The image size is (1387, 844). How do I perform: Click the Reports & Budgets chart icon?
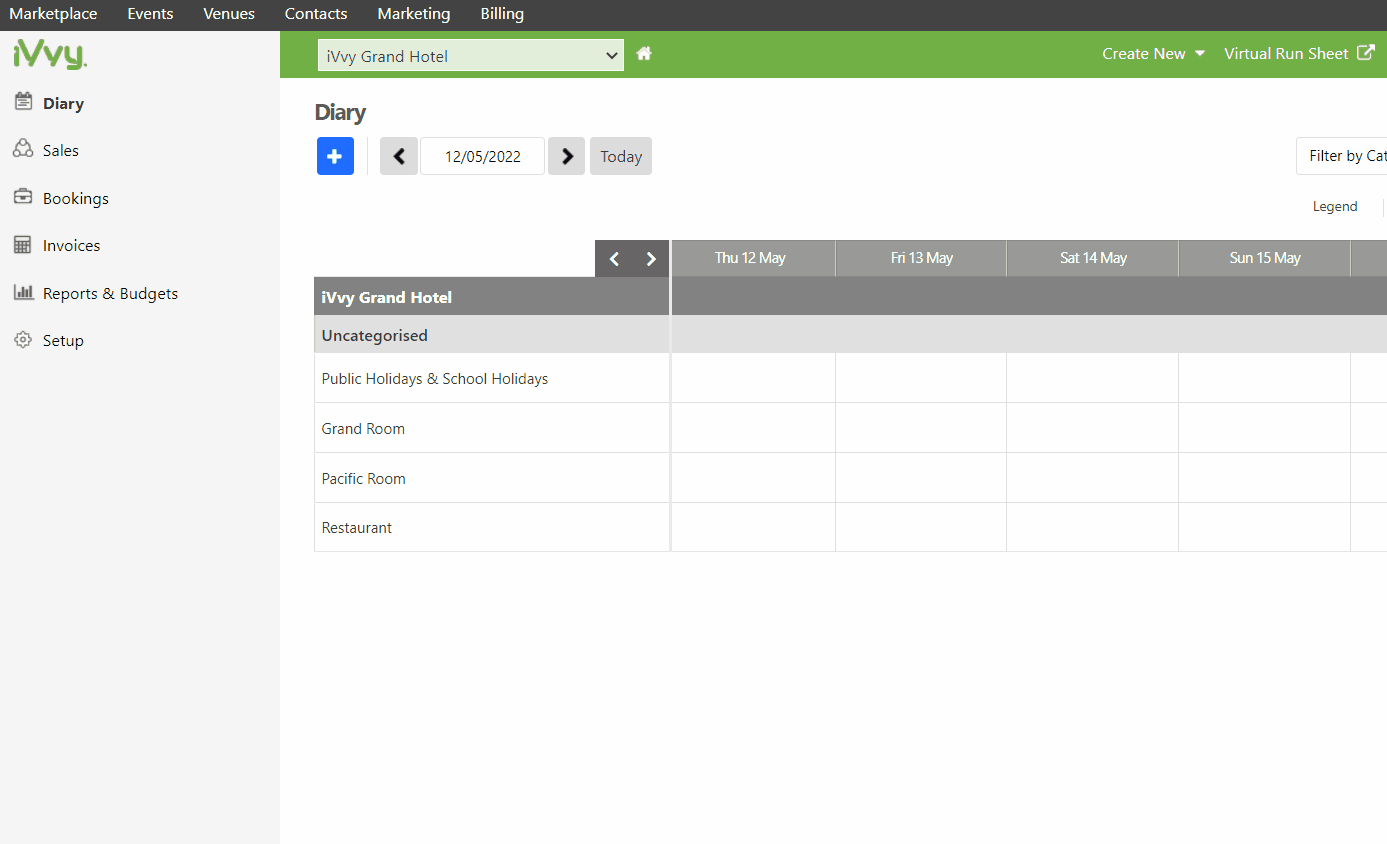pos(23,293)
